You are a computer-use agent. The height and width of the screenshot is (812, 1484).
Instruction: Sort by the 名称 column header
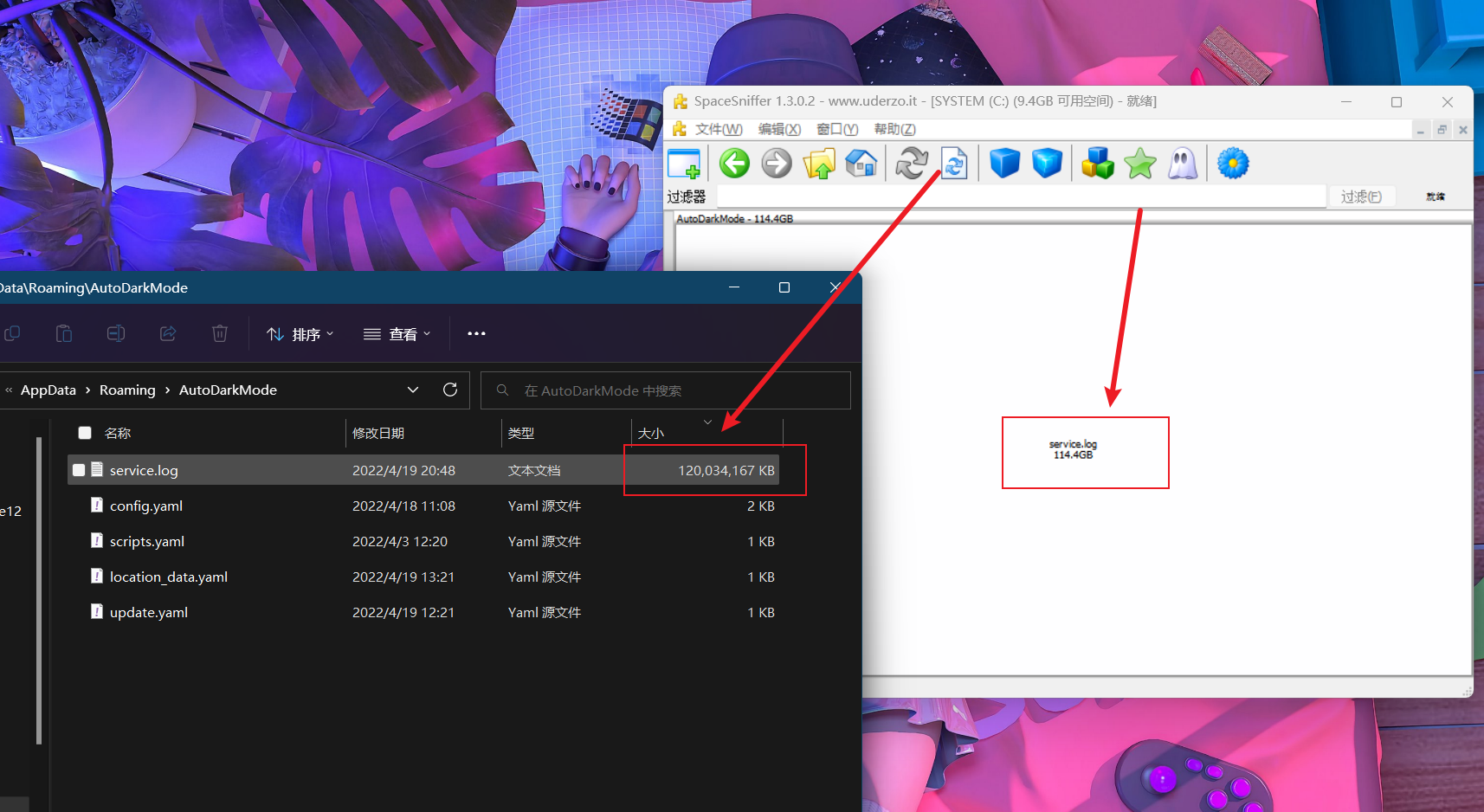[117, 433]
